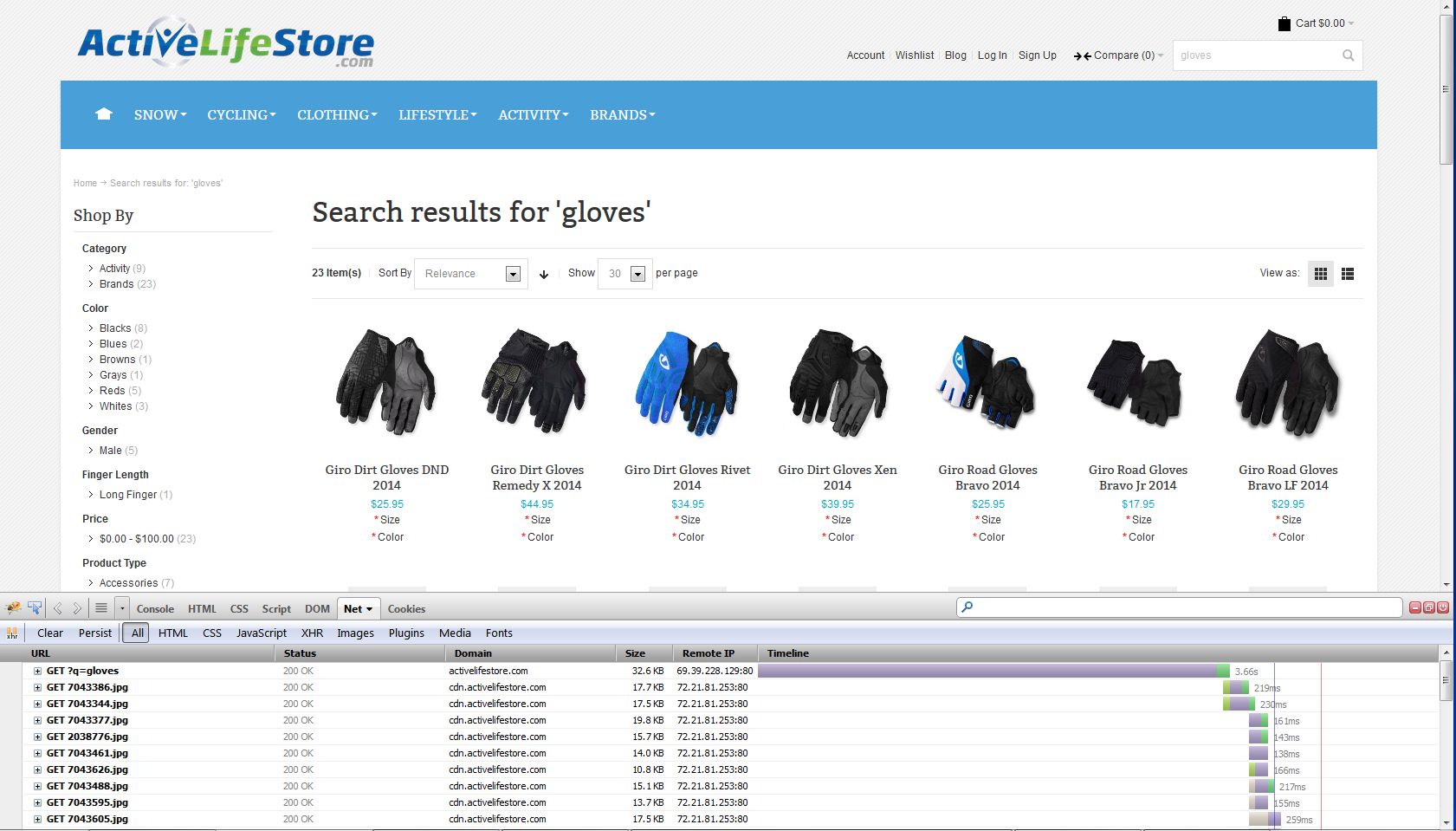Expand the GET 7043344.jpg request row
The width and height of the screenshot is (1456, 831).
[x=37, y=704]
